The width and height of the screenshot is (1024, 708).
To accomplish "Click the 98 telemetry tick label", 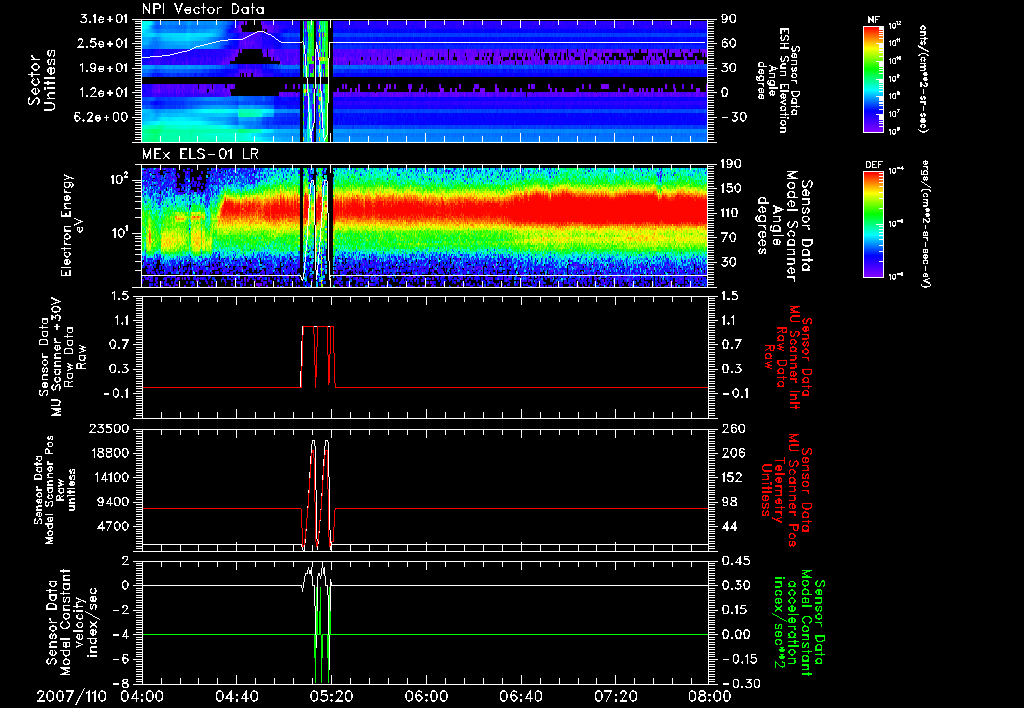I will click(x=728, y=502).
